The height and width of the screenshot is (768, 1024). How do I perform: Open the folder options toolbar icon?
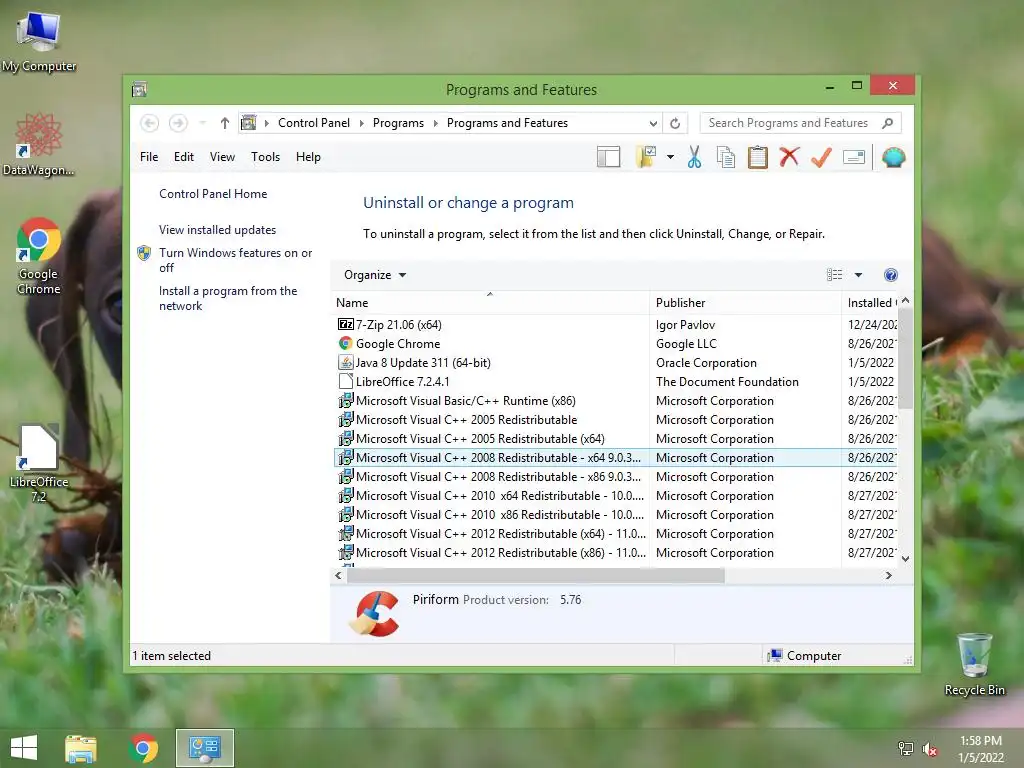(646, 157)
